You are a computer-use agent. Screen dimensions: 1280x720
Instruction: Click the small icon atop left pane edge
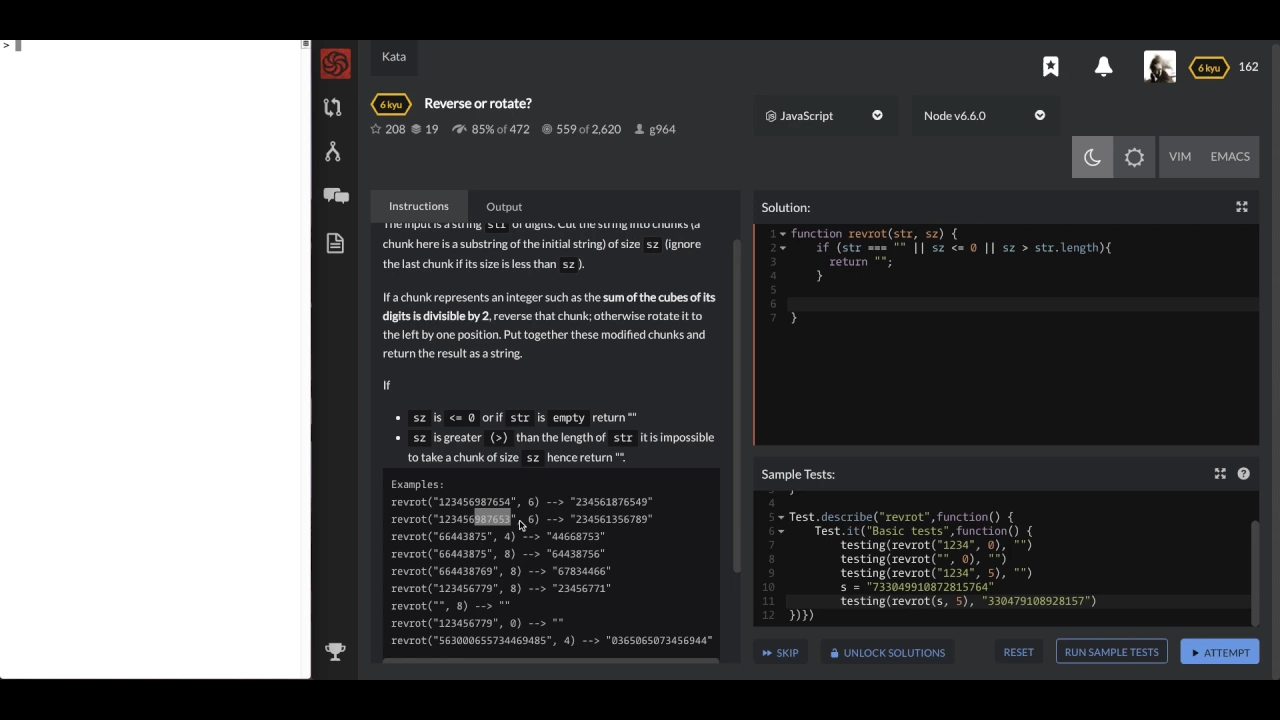[305, 44]
